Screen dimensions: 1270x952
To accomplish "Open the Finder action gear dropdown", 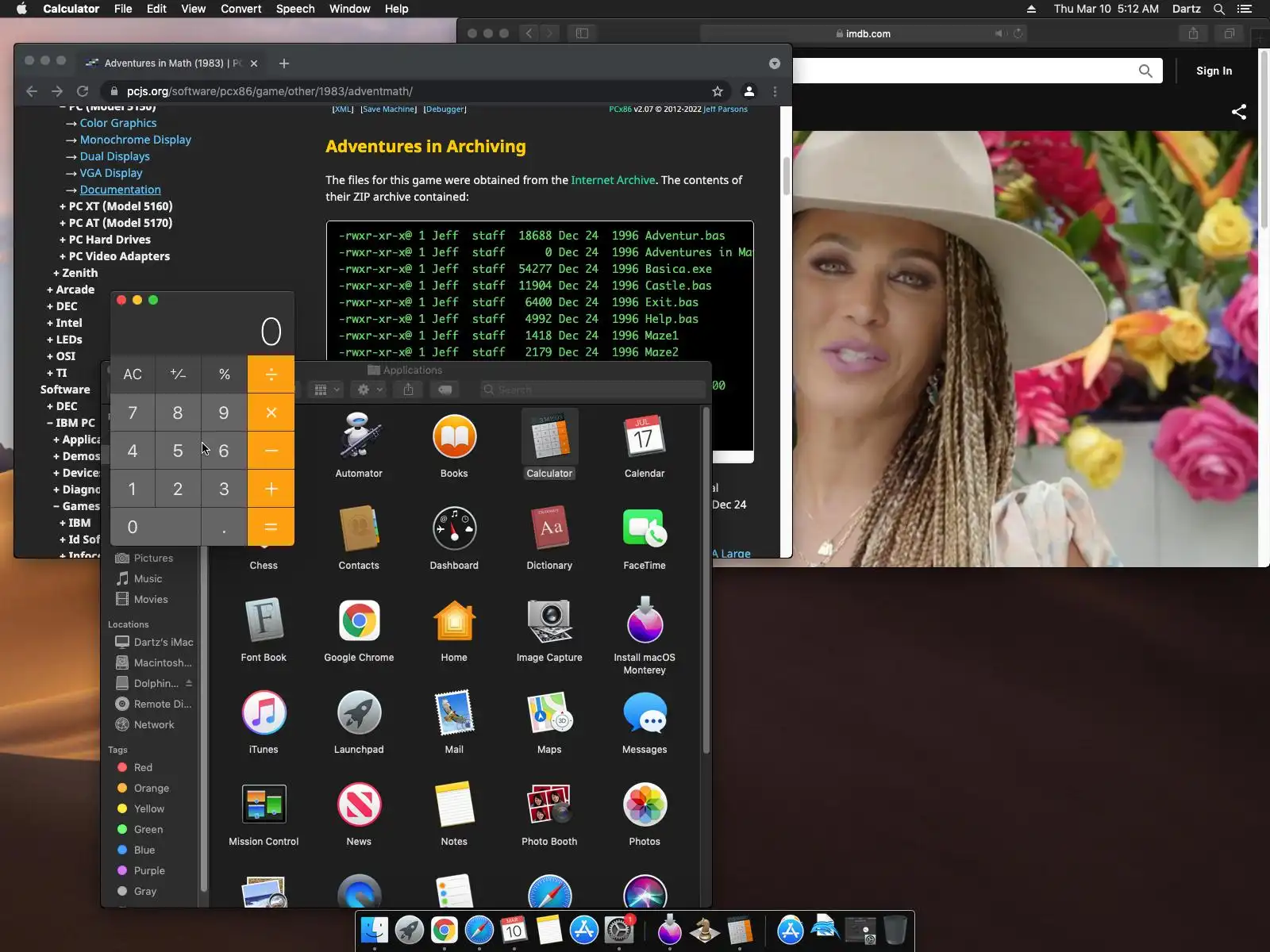I will (369, 390).
